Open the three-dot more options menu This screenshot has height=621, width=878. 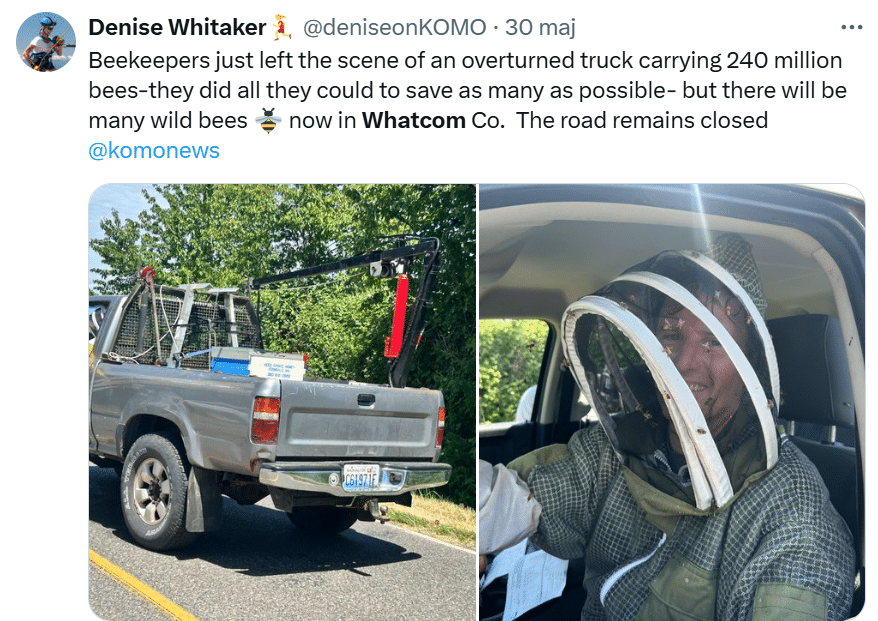852,27
